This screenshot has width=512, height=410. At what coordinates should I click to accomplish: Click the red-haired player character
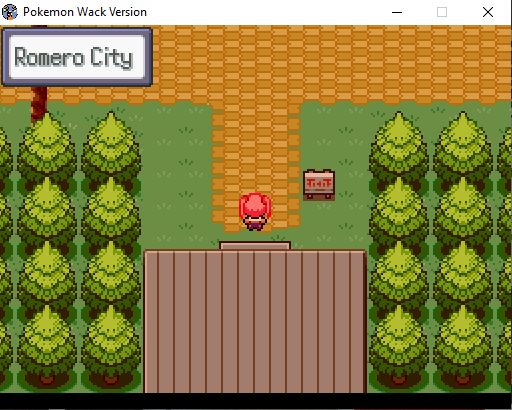pyautogui.click(x=255, y=212)
